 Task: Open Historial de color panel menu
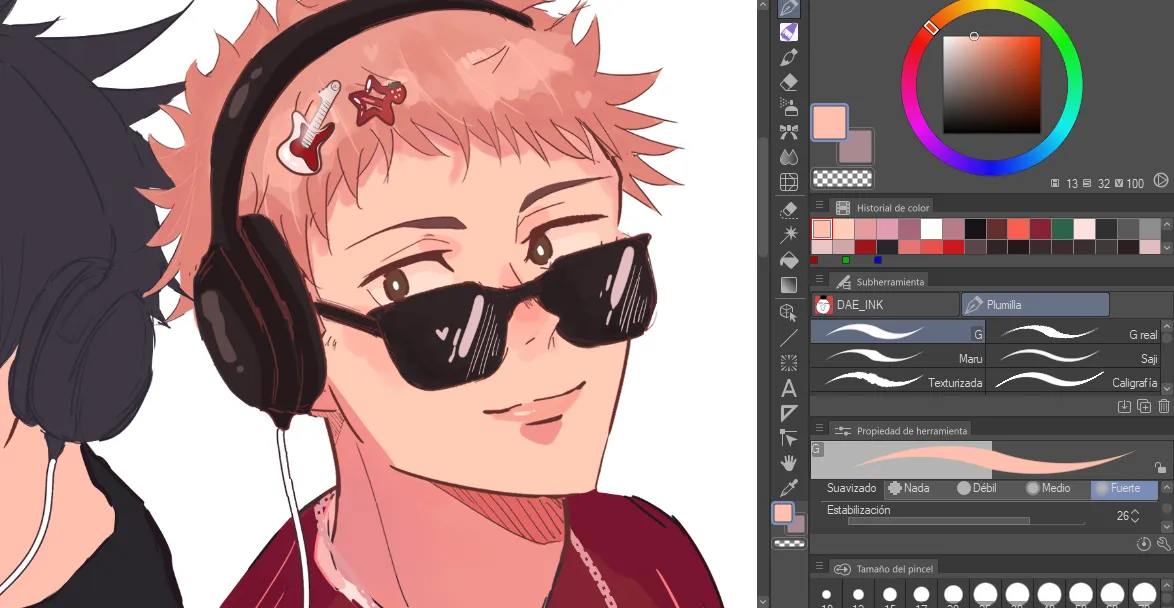coord(819,206)
